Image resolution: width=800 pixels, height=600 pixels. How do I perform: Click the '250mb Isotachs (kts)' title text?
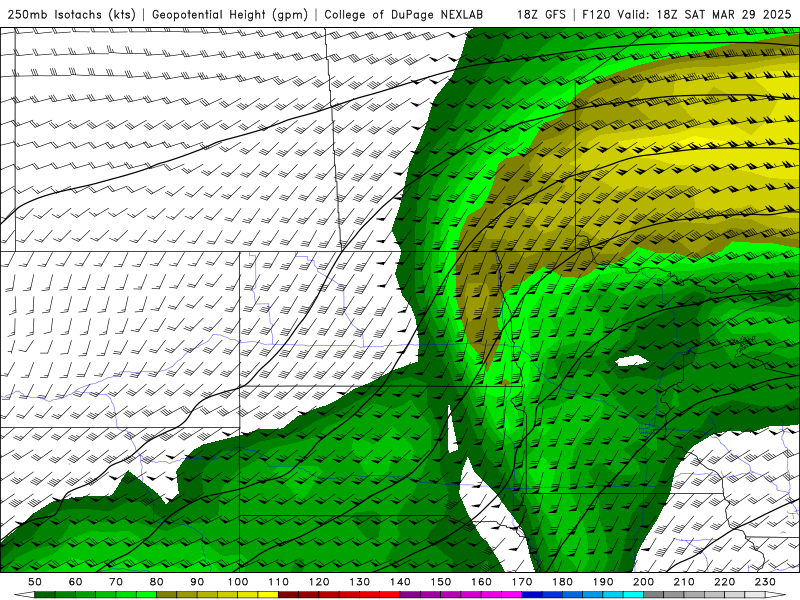(71, 15)
